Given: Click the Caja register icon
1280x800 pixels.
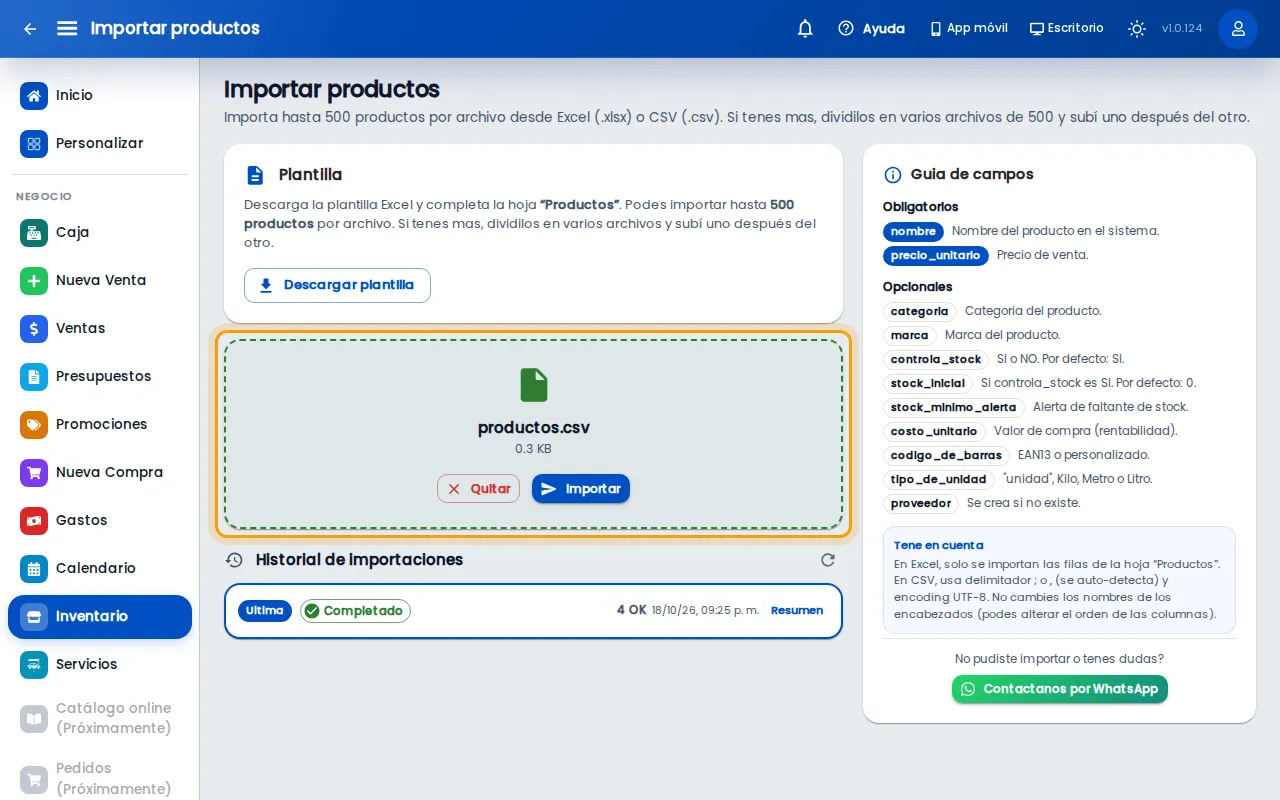Looking at the screenshot, I should click(34, 233).
